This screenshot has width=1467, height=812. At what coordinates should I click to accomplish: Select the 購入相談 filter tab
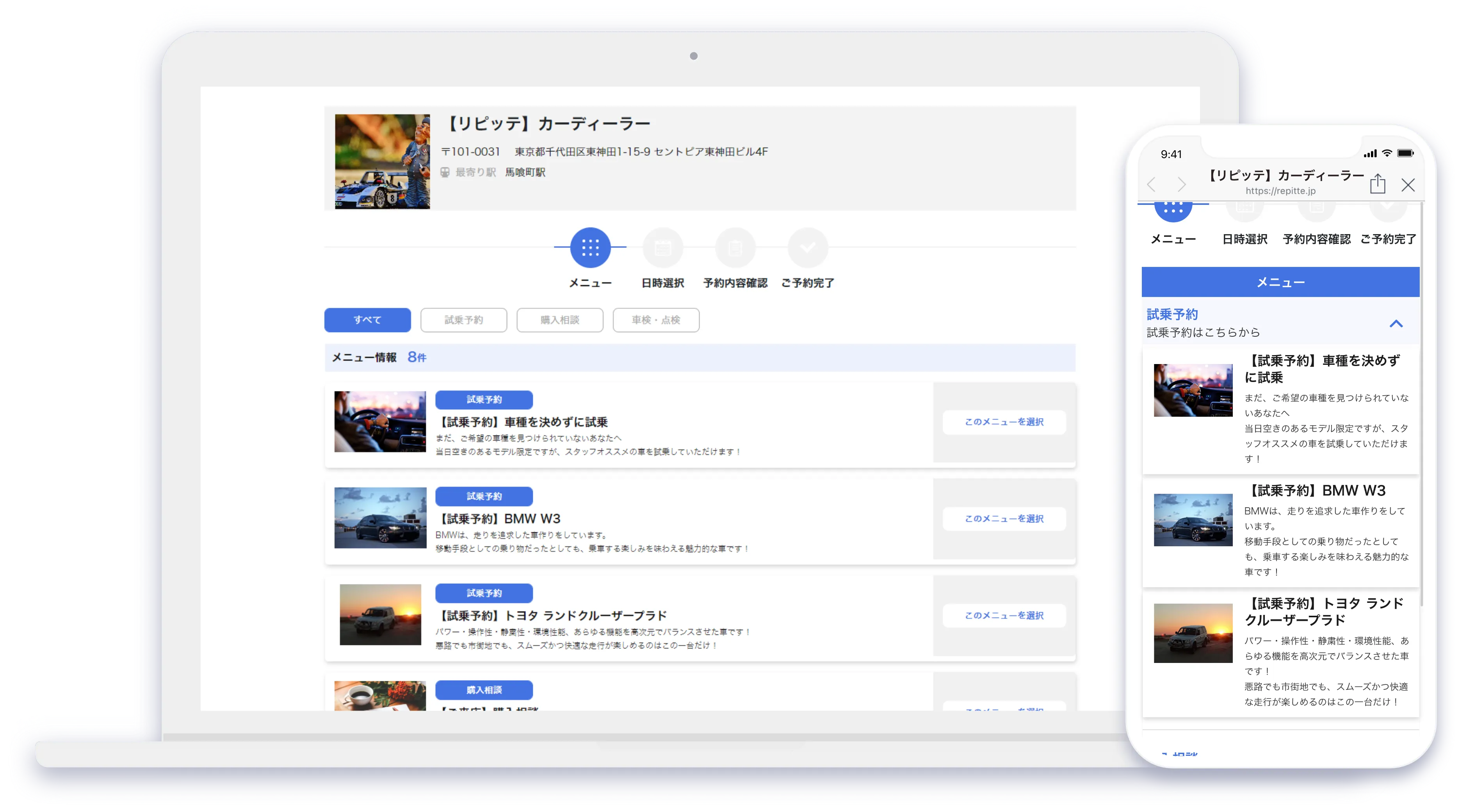[560, 320]
